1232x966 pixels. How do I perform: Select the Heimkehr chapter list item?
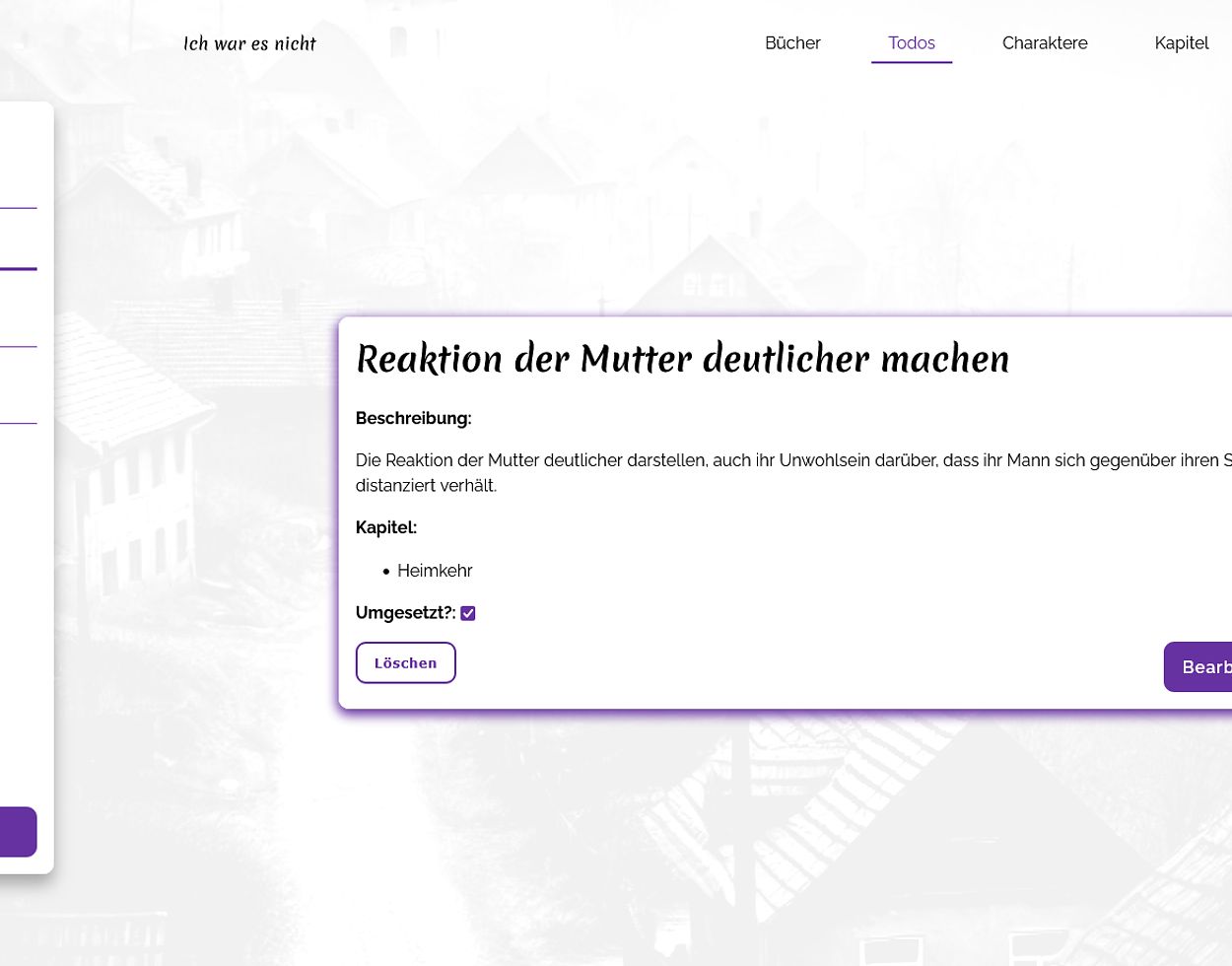pyautogui.click(x=435, y=571)
